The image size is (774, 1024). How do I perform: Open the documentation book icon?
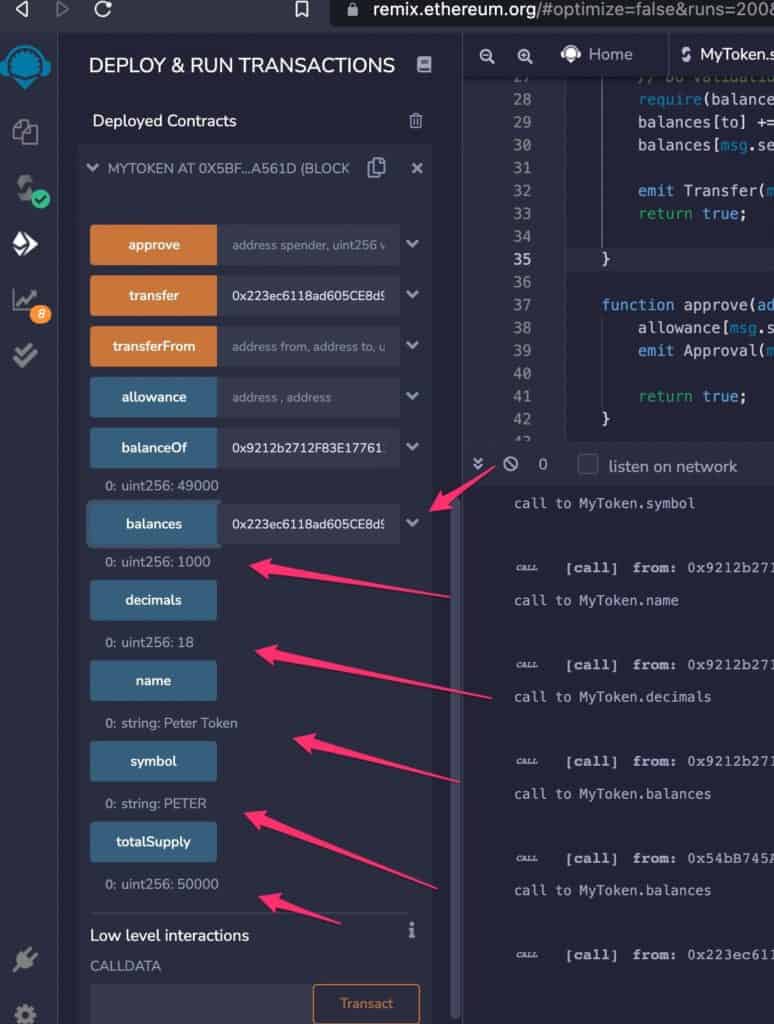tap(424, 65)
